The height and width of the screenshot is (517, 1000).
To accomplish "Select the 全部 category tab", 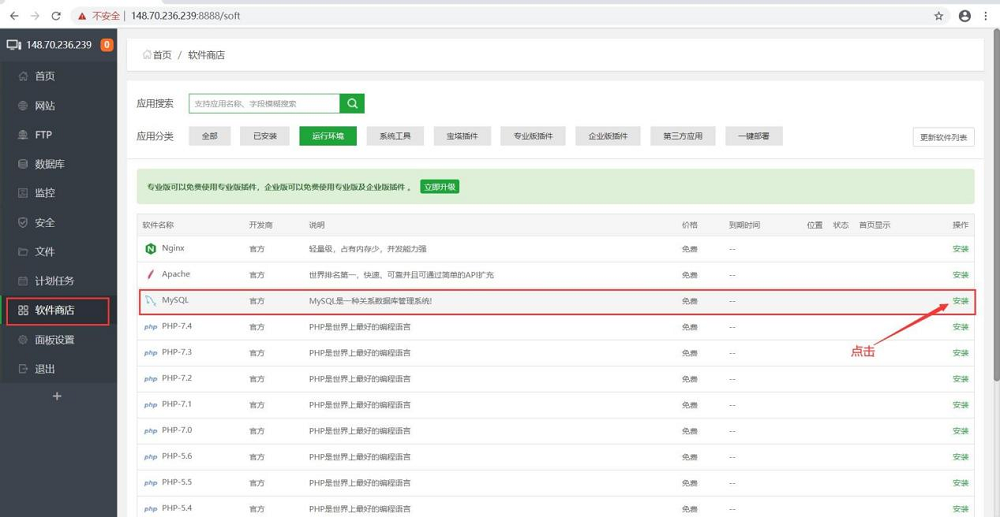I will (x=209, y=136).
